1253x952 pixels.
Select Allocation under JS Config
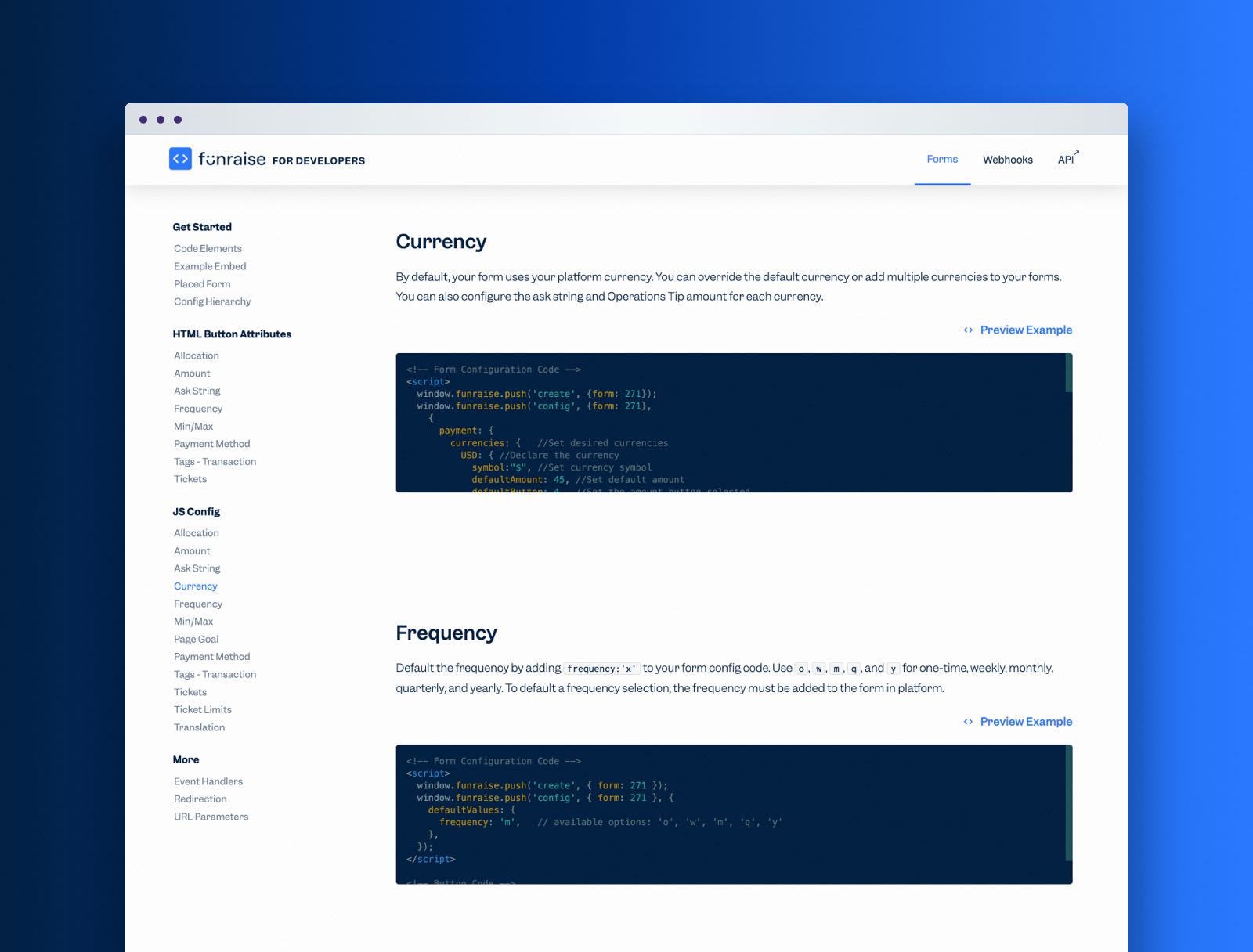pos(197,533)
